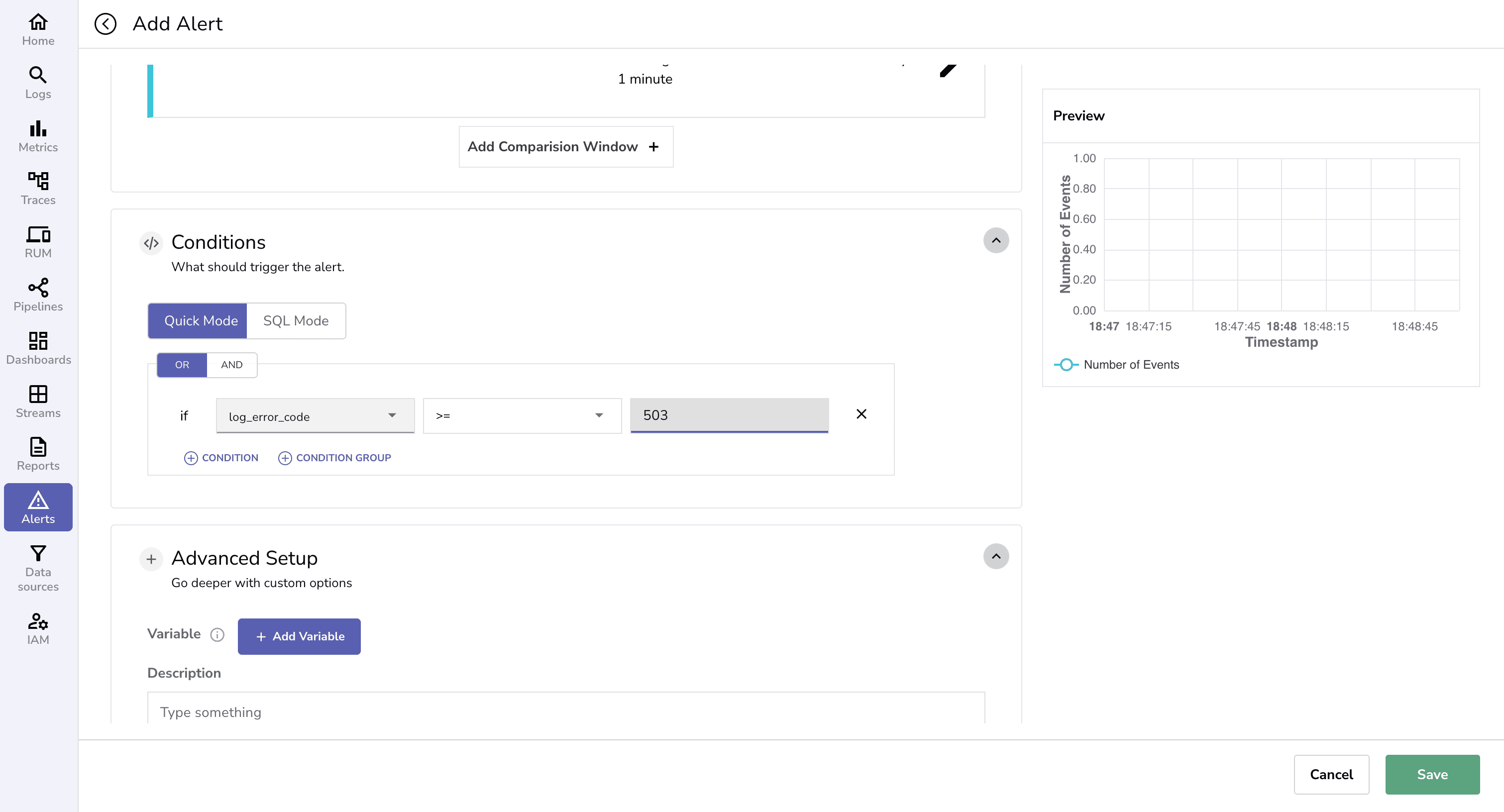This screenshot has width=1504, height=812.
Task: Remove the 503 condition row
Action: tap(861, 414)
